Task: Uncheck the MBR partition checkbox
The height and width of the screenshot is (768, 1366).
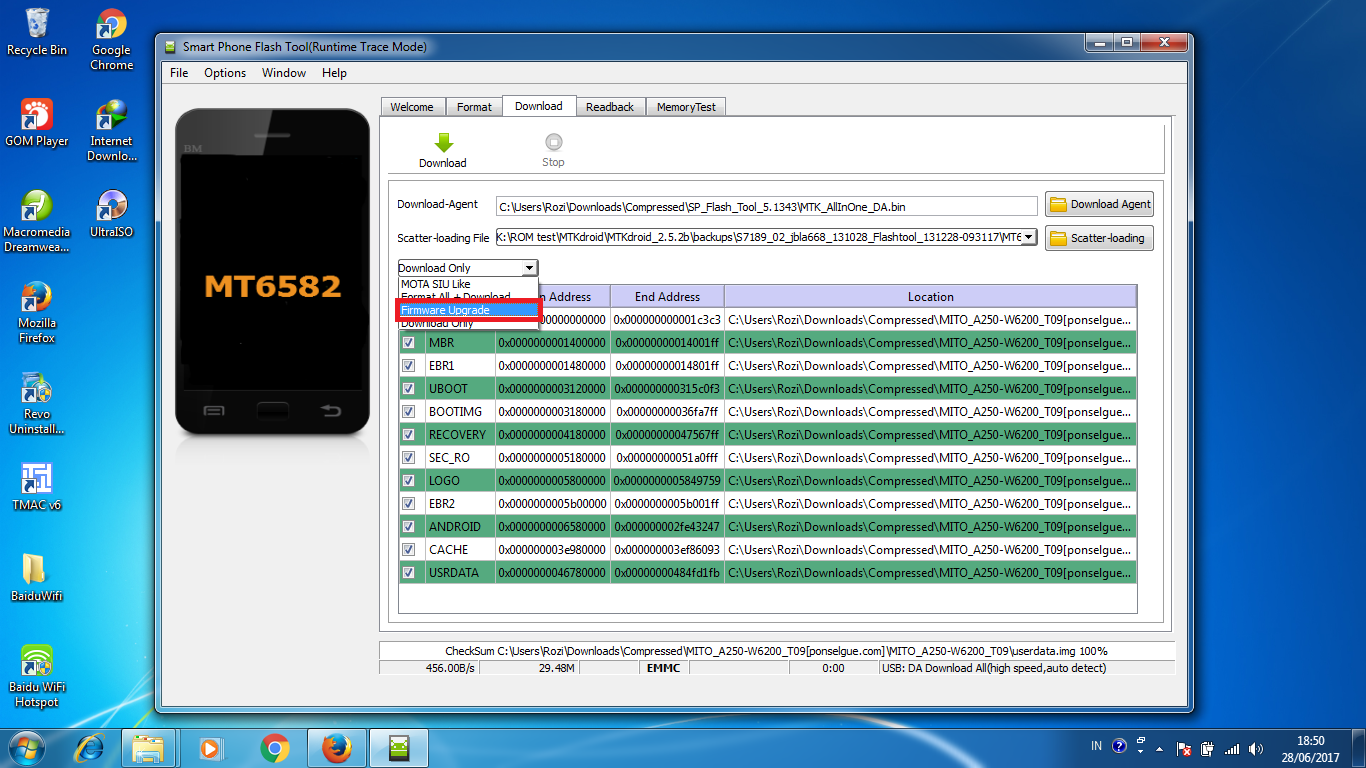Action: pos(409,343)
